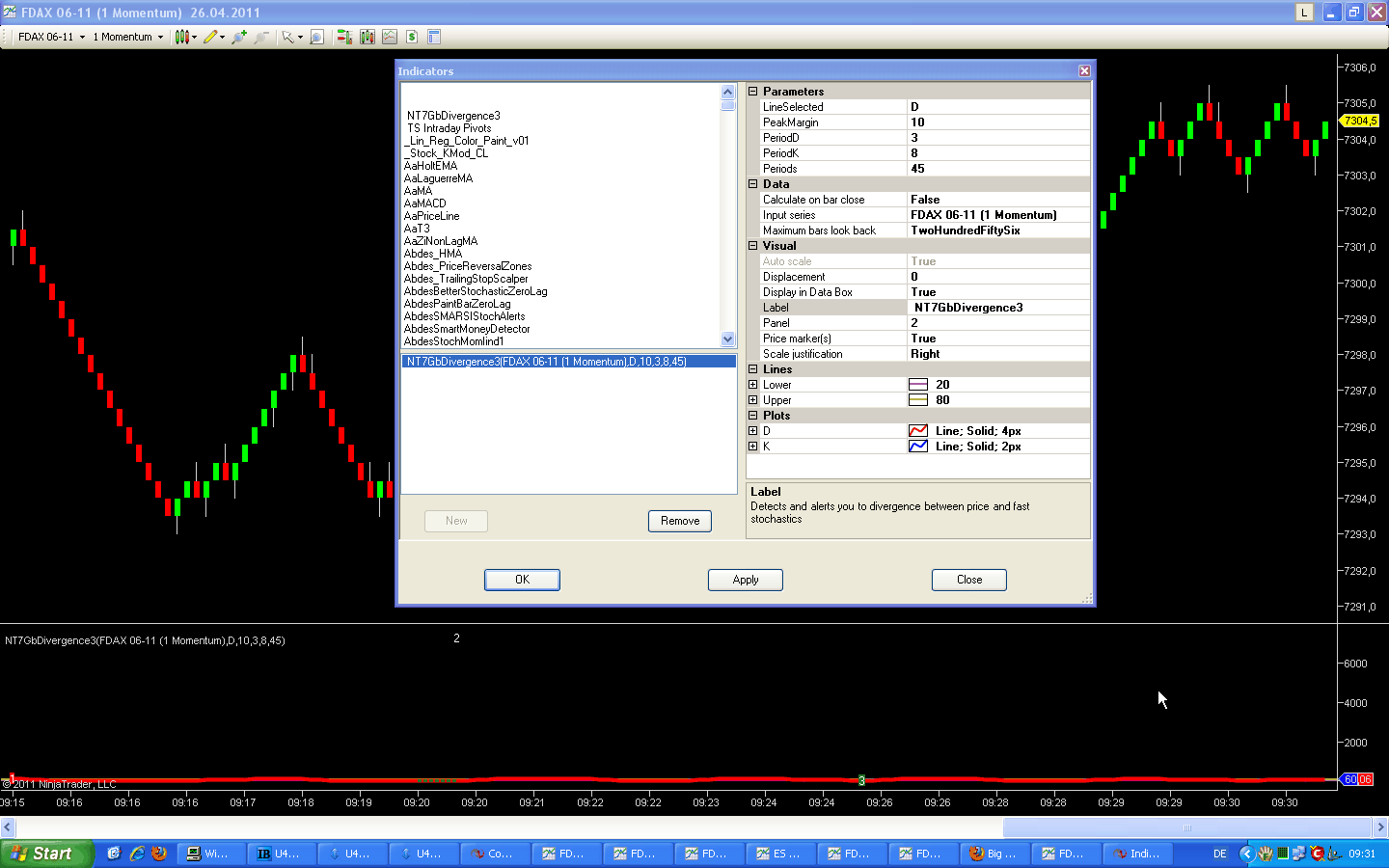
Task: Click the dollar-sign document toolbar icon
Action: point(412,37)
